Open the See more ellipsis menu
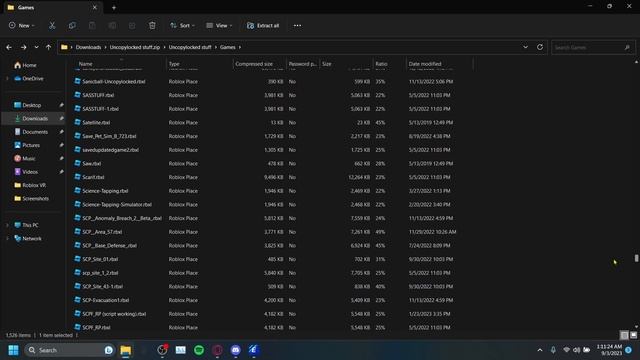The height and width of the screenshot is (360, 640). click(x=297, y=25)
